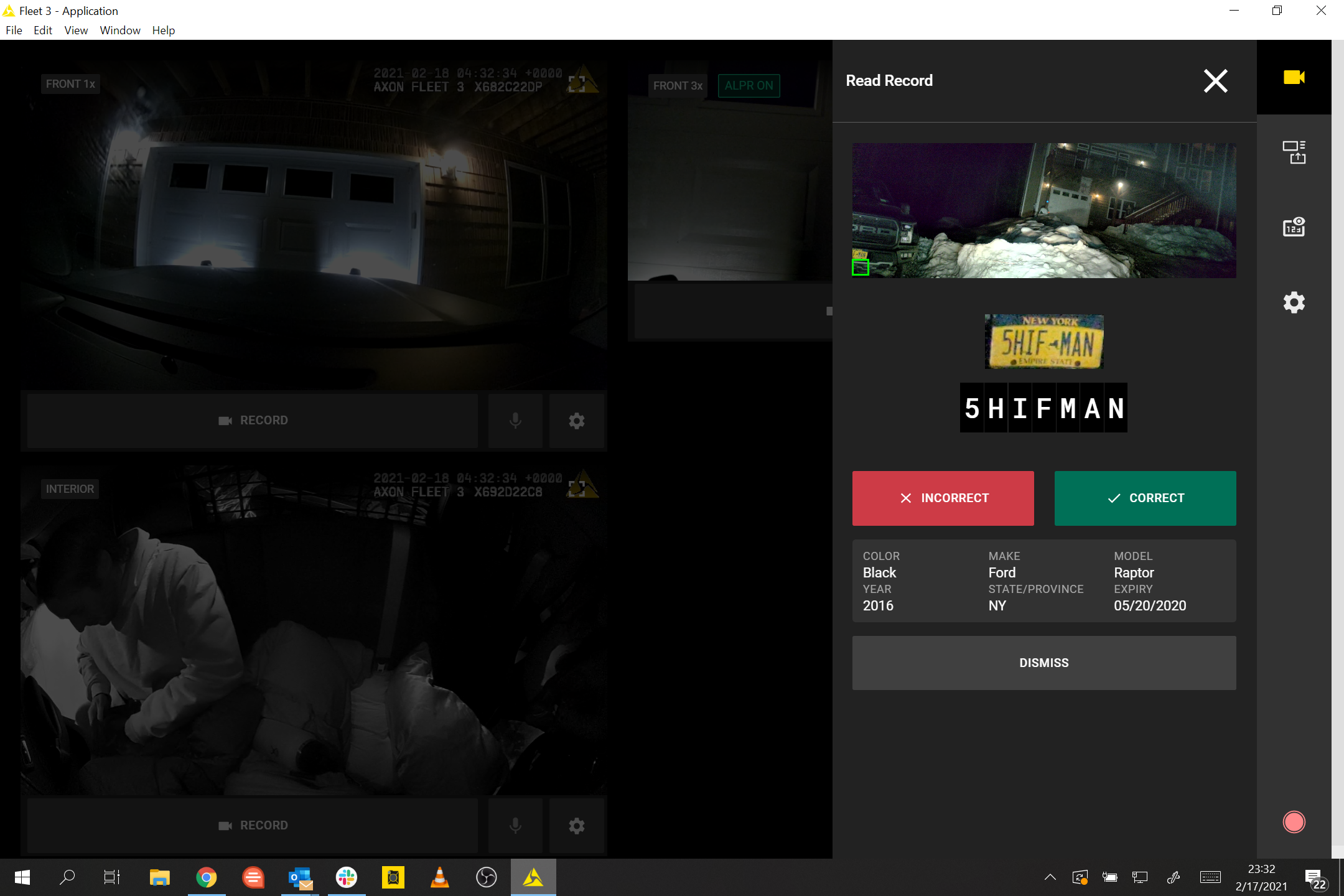Select the INTERIOR camera label
Image resolution: width=1344 pixels, height=896 pixels.
[x=70, y=489]
